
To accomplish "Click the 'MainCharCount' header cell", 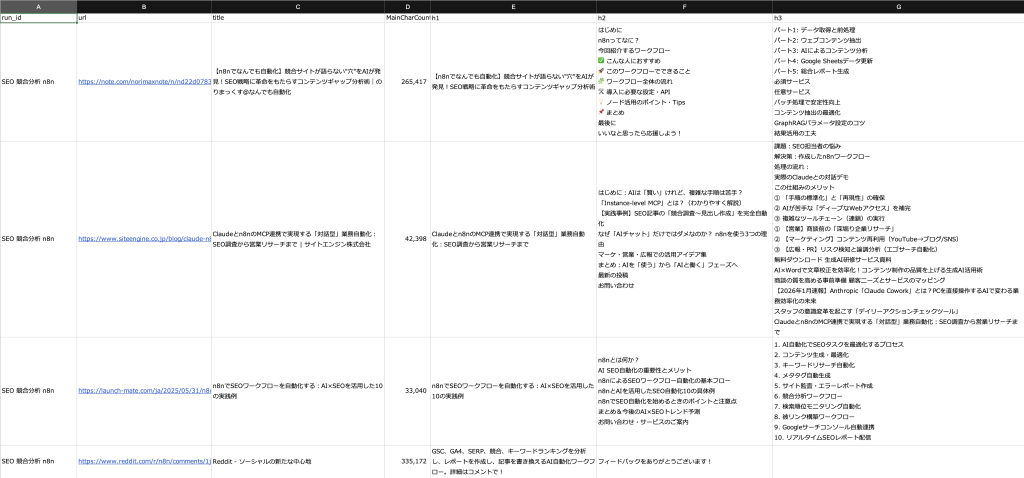I will (x=408, y=18).
